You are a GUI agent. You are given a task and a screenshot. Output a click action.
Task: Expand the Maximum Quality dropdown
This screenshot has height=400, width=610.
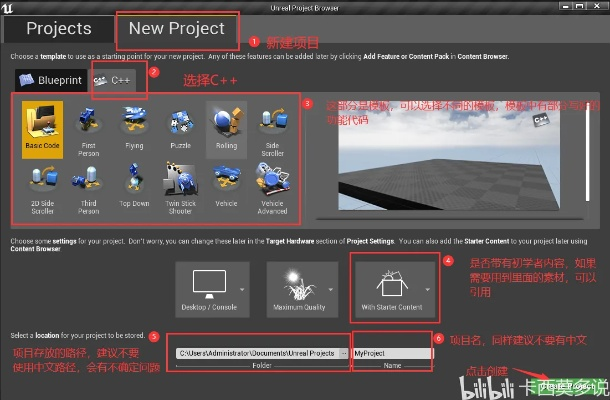point(302,288)
